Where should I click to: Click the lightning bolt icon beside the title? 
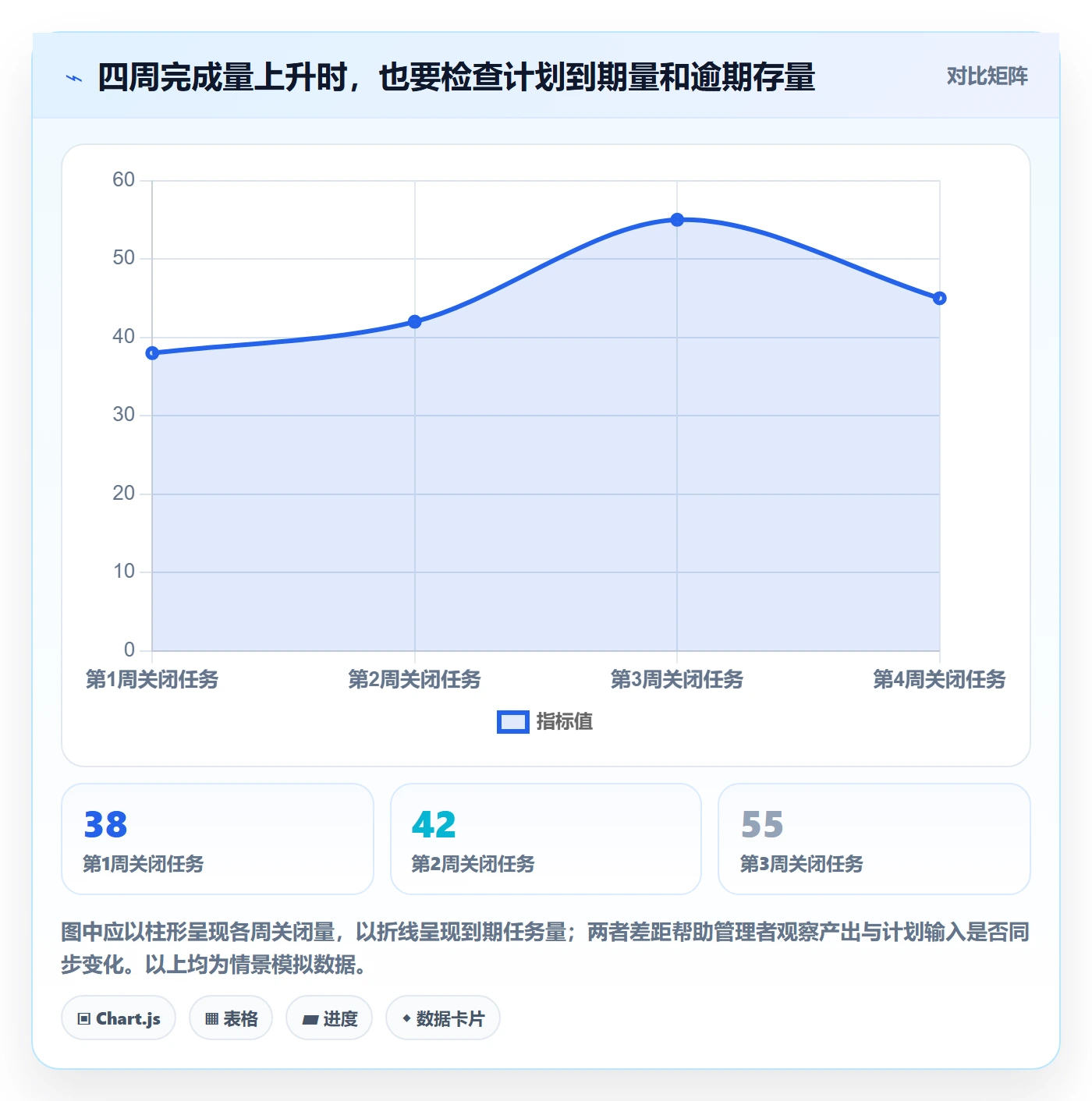tap(74, 78)
